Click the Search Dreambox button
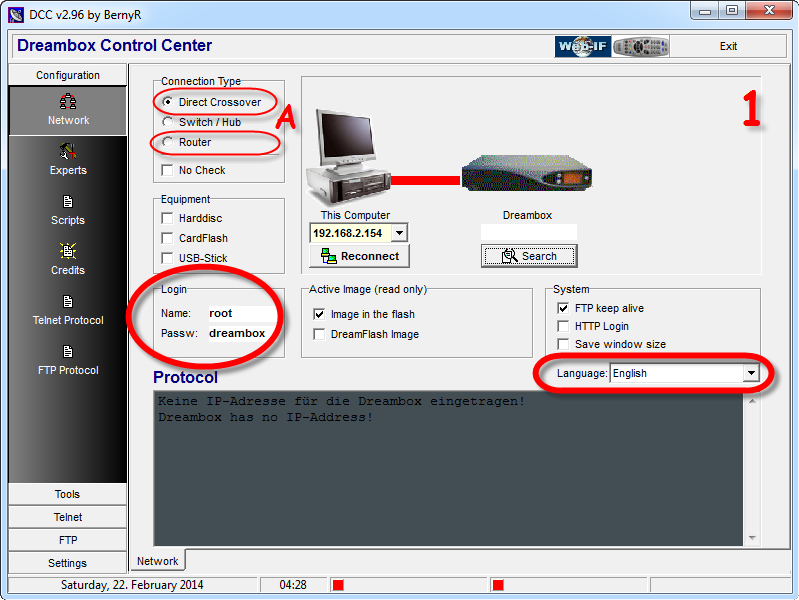The image size is (799, 600). pos(529,256)
